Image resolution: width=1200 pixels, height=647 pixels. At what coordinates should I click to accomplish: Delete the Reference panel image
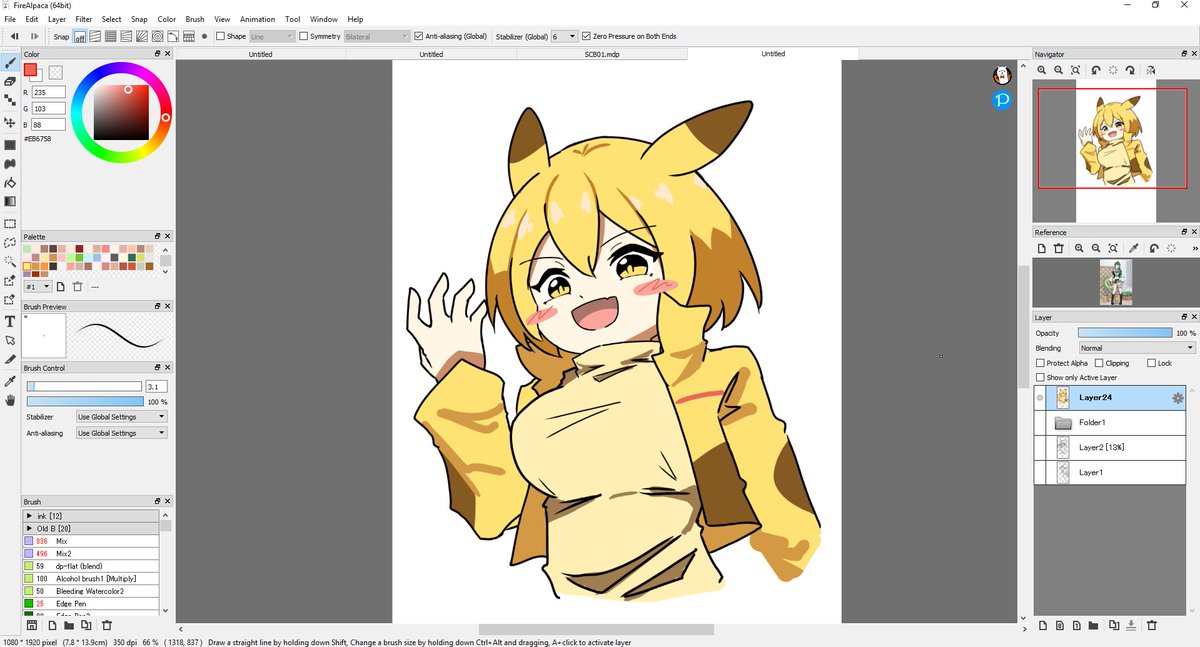(x=1057, y=248)
